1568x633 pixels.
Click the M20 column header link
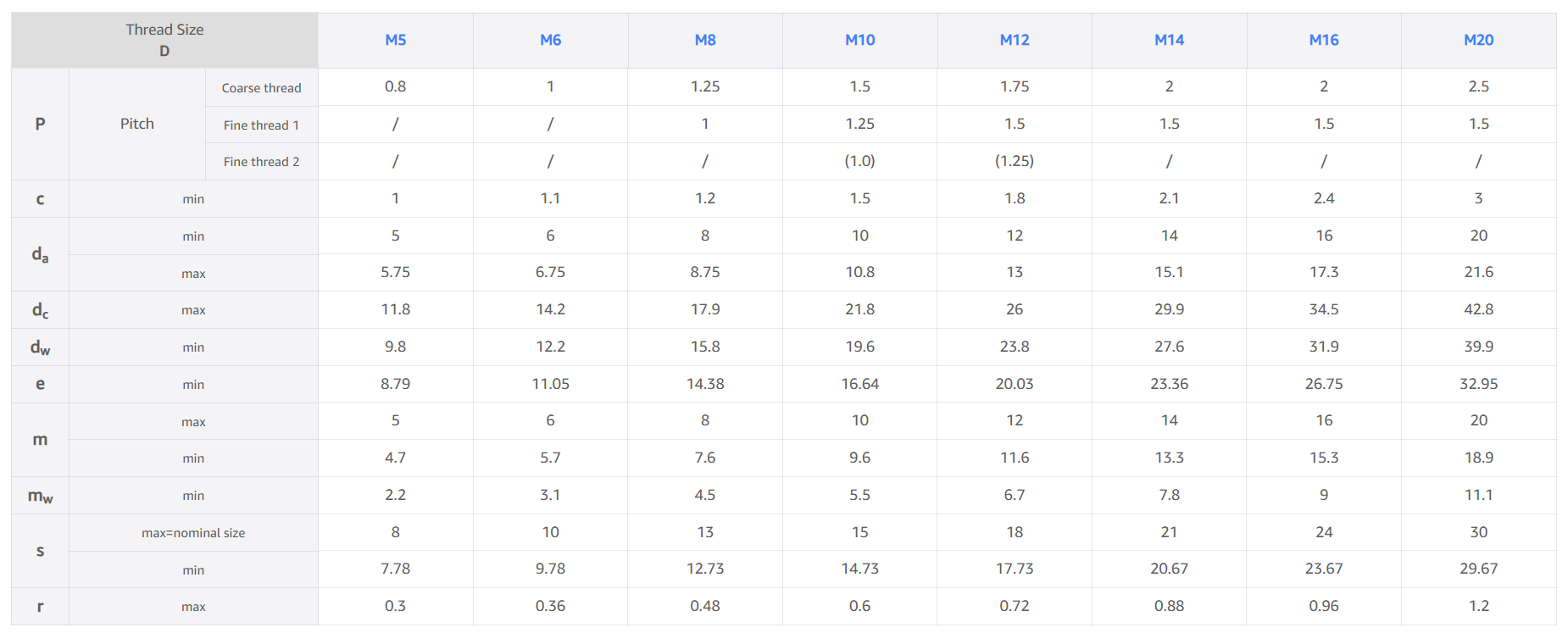(1478, 40)
